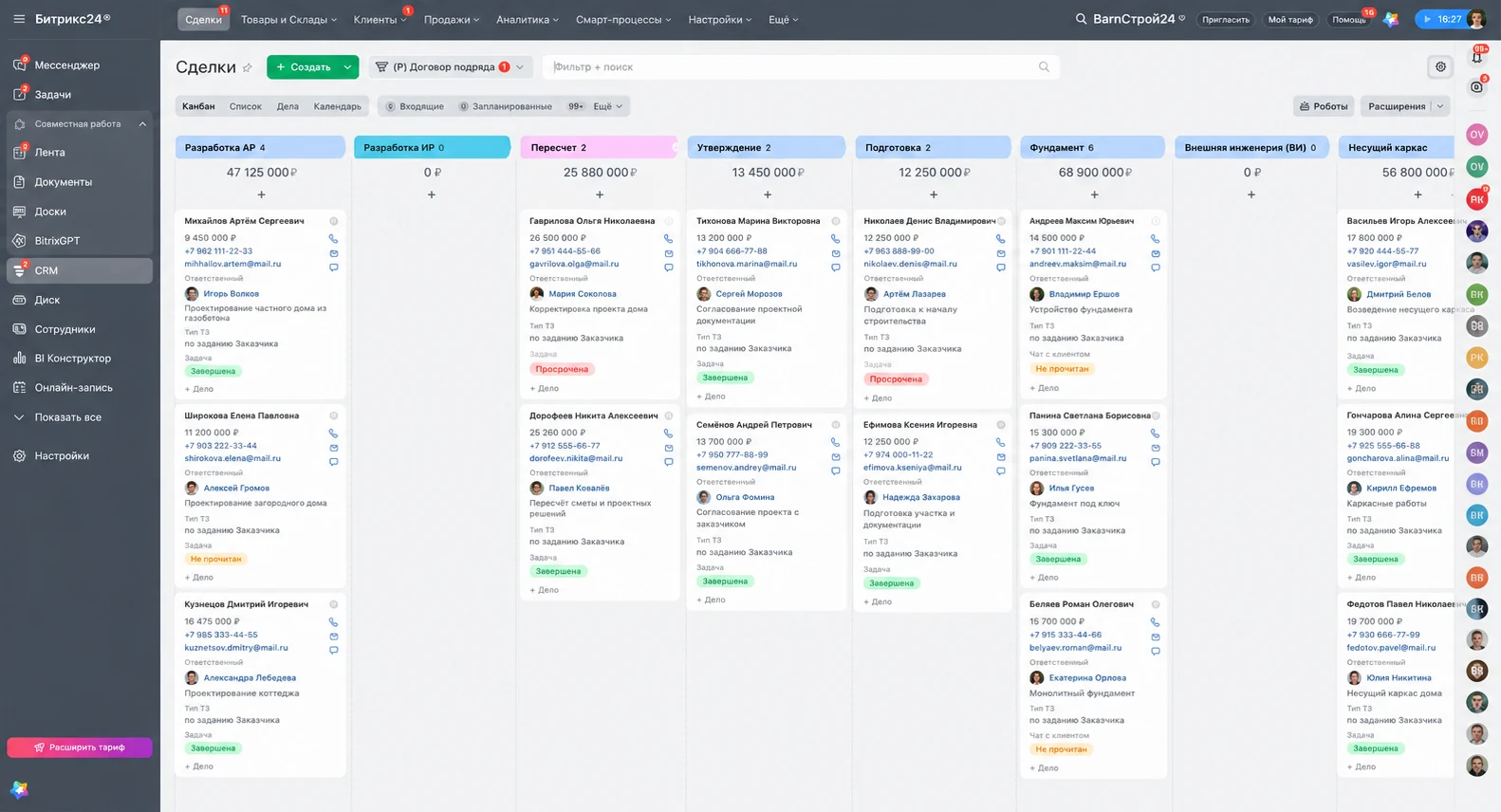Viewport: 1501px width, 812px height.
Task: Open the Bitrix24 logo icon at sidebar bottom
Action: point(19,789)
